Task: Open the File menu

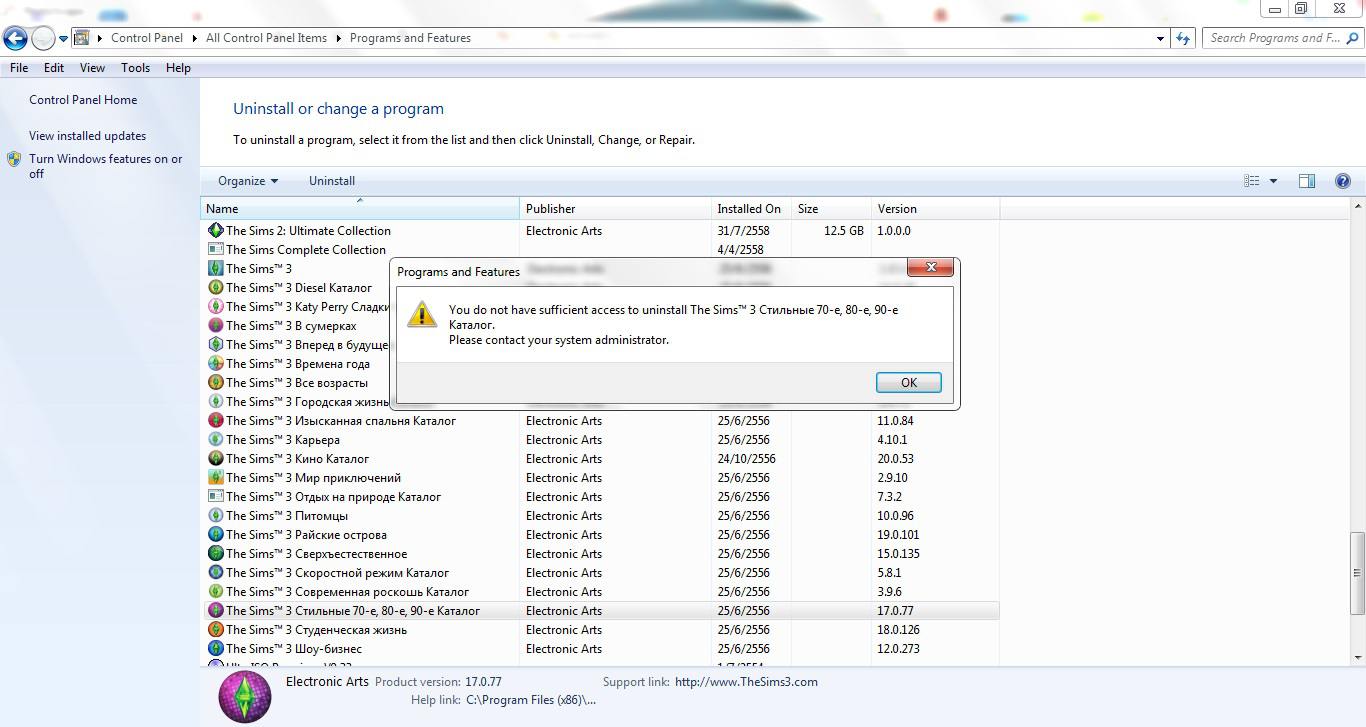Action: pos(19,68)
